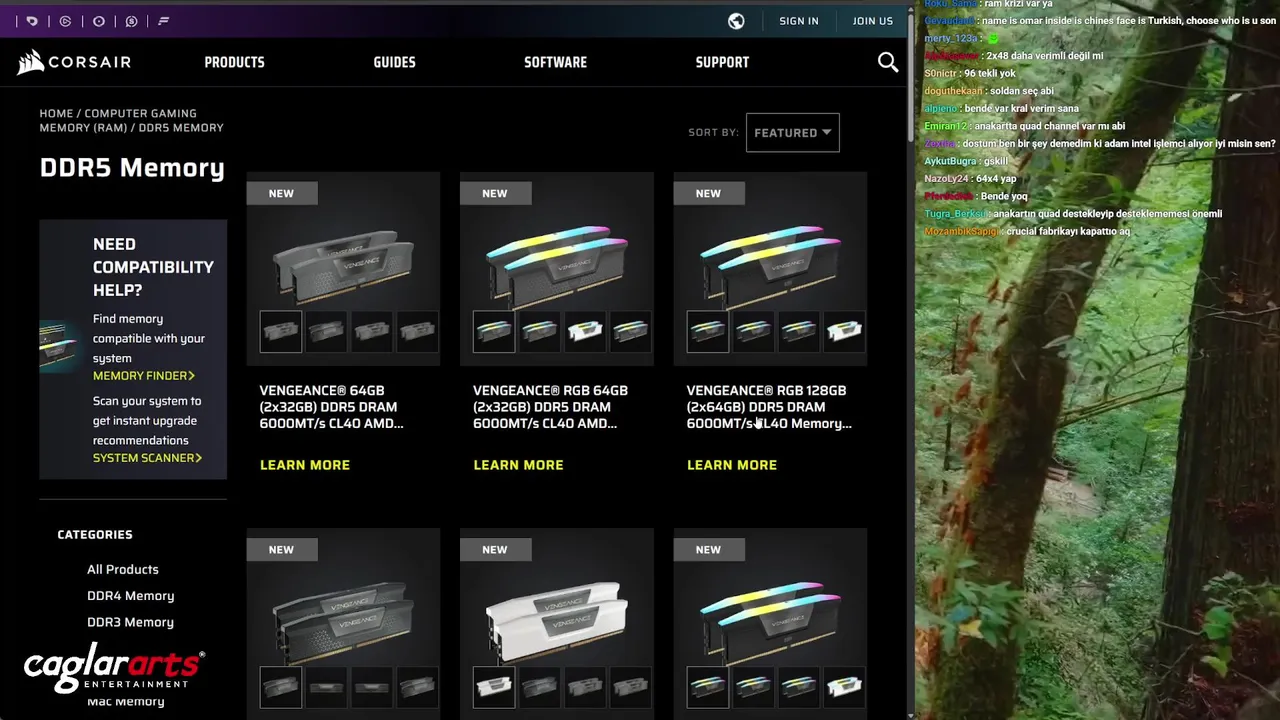
Task: Click chat message "2x48 daha verimli değil mi"
Action: pyautogui.click(x=1043, y=56)
